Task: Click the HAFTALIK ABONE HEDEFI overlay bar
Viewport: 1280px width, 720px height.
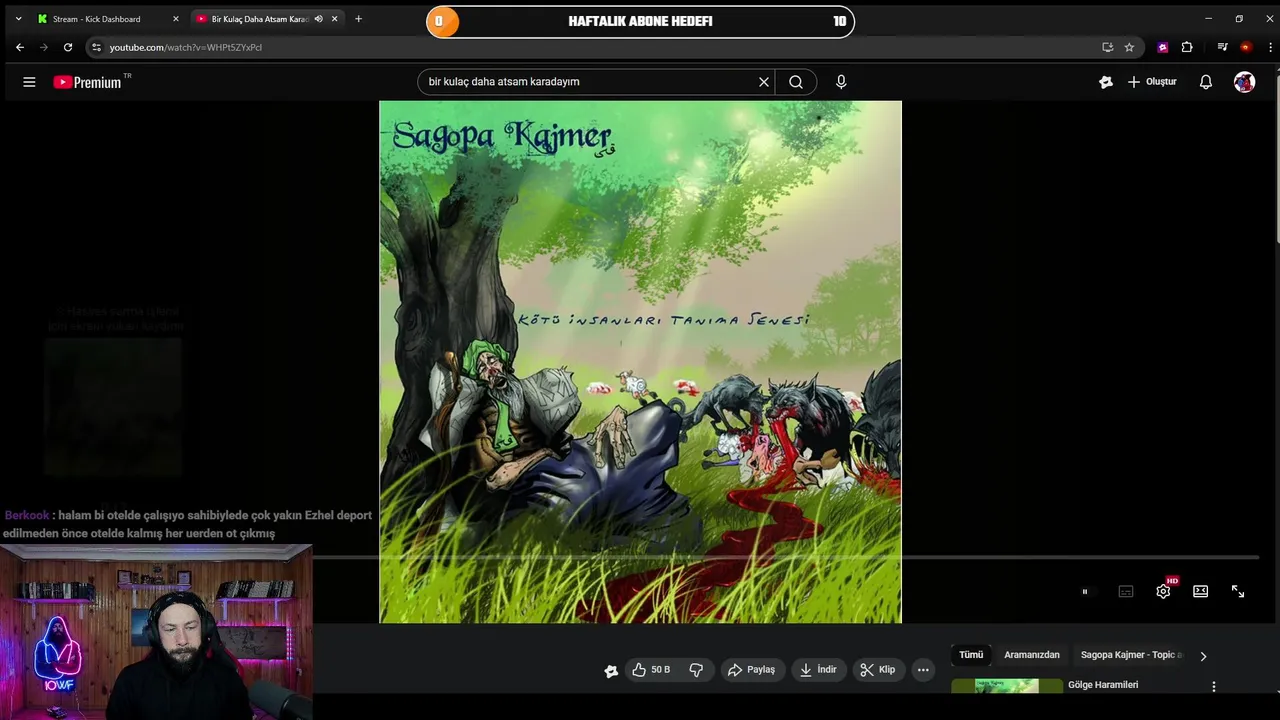Action: click(x=640, y=21)
